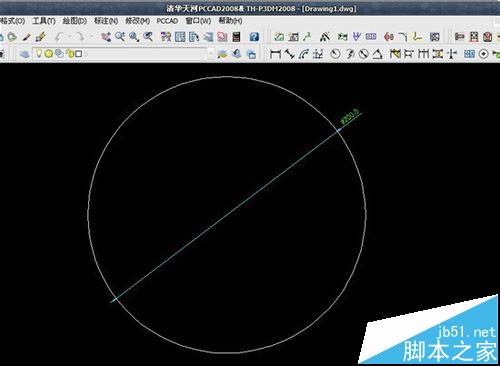This screenshot has height=366, width=500.
Task: Open the Layer Properties Manager icon
Action: [x=24, y=54]
